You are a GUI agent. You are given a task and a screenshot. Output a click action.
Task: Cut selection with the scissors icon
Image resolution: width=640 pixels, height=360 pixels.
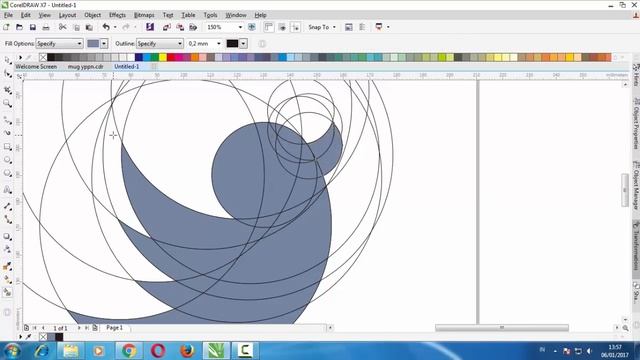(x=62, y=27)
